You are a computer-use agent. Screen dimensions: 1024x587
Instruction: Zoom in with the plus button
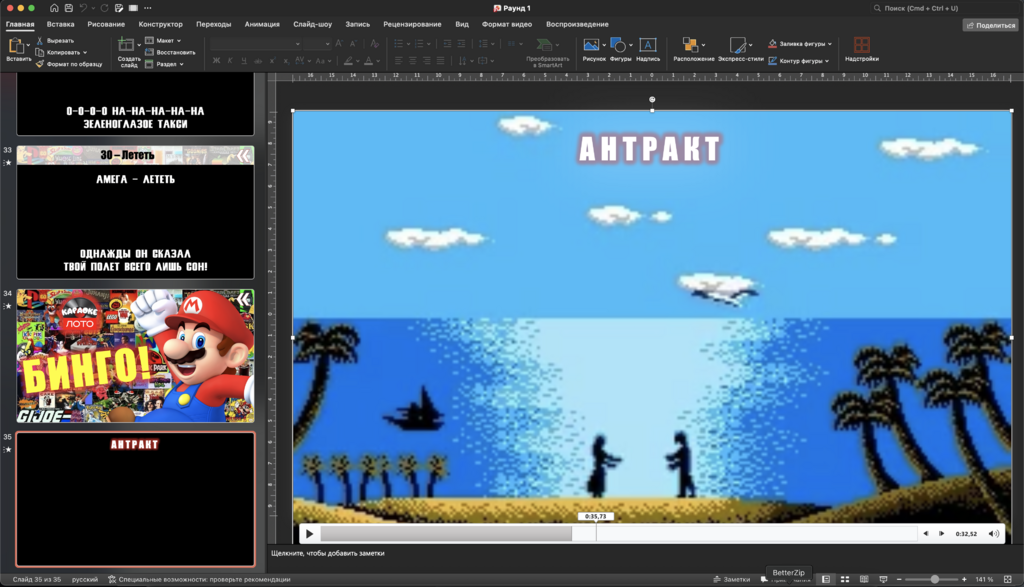tap(964, 579)
